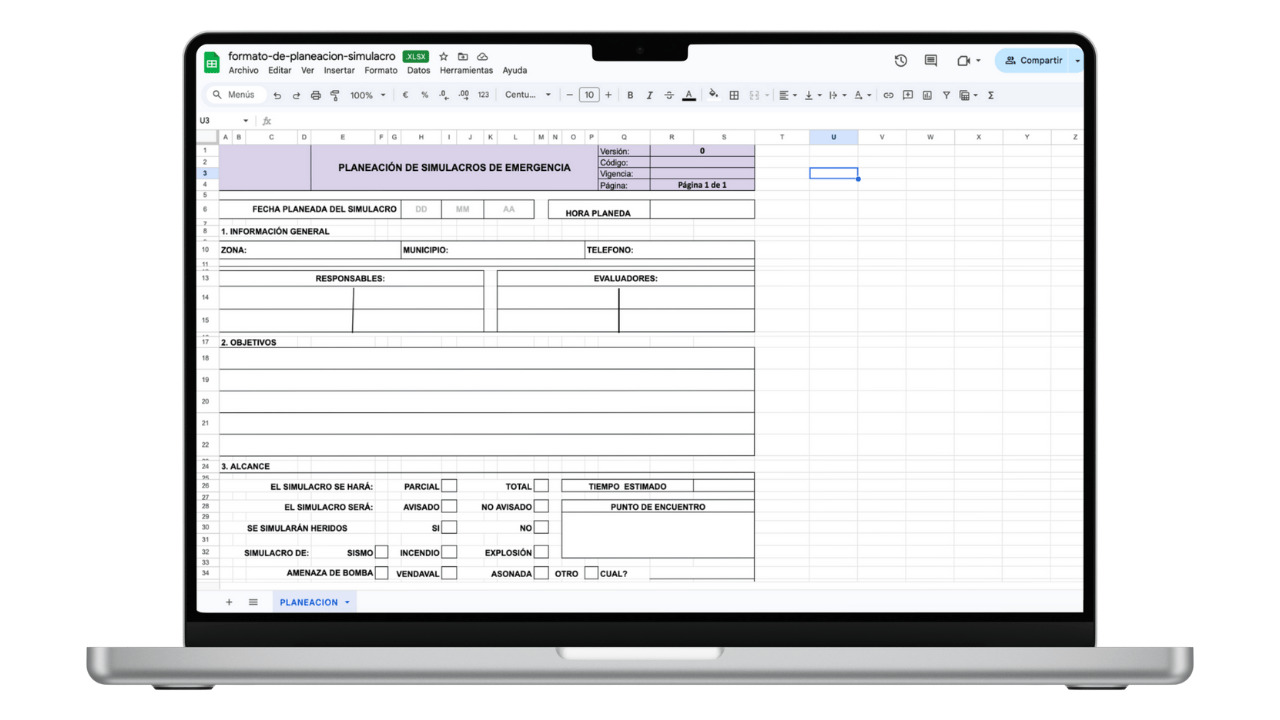This screenshot has width=1280, height=720.
Task: Toggle italic formatting
Action: pos(649,95)
